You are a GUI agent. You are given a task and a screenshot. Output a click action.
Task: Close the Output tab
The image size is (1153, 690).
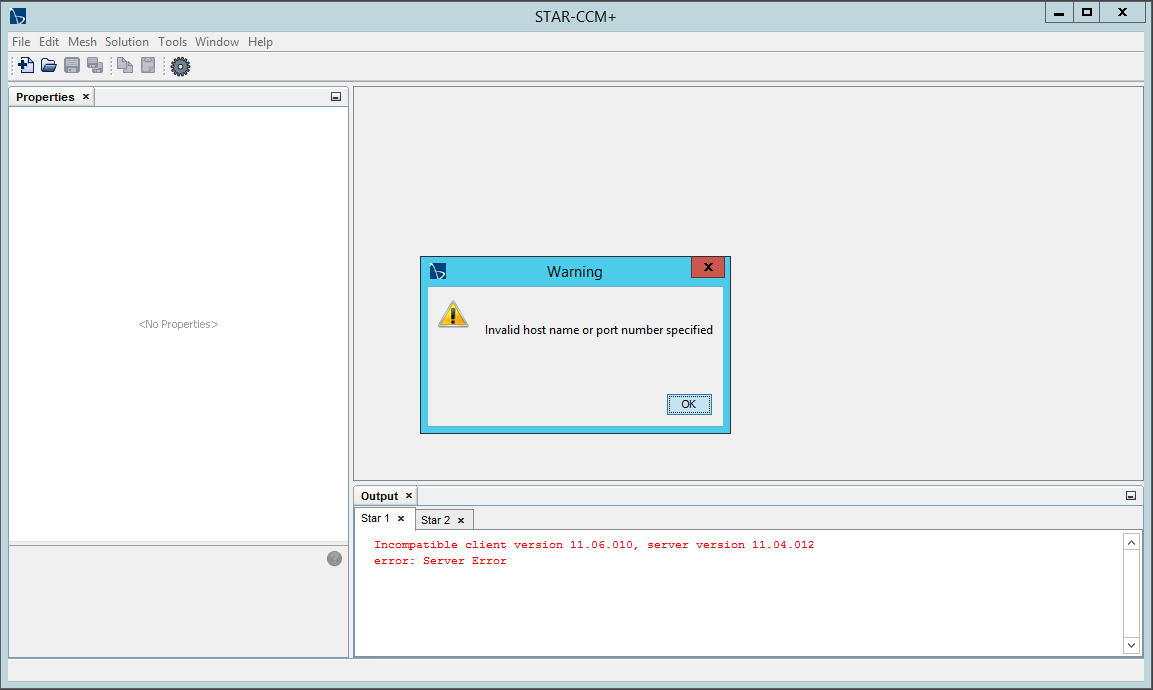(x=409, y=496)
